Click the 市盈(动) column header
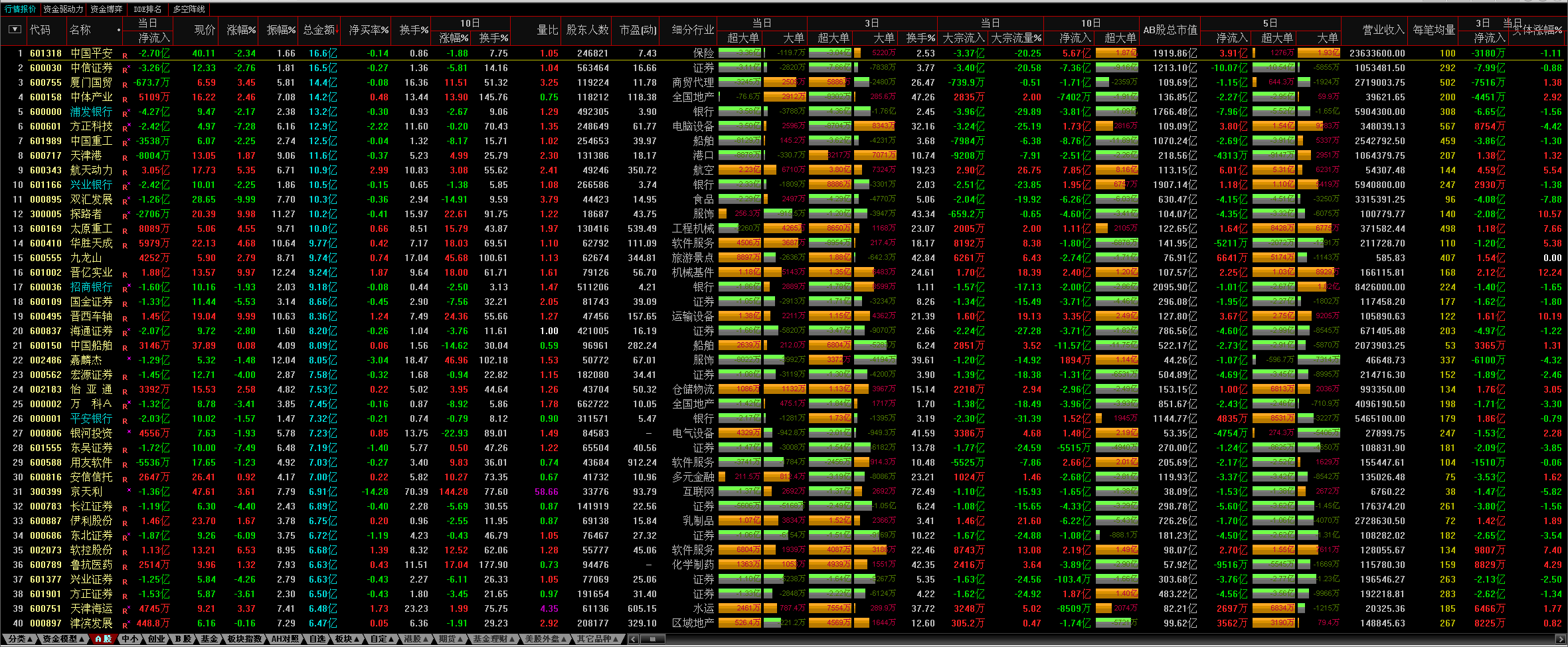The height and width of the screenshot is (647, 1568). pyautogui.click(x=638, y=30)
